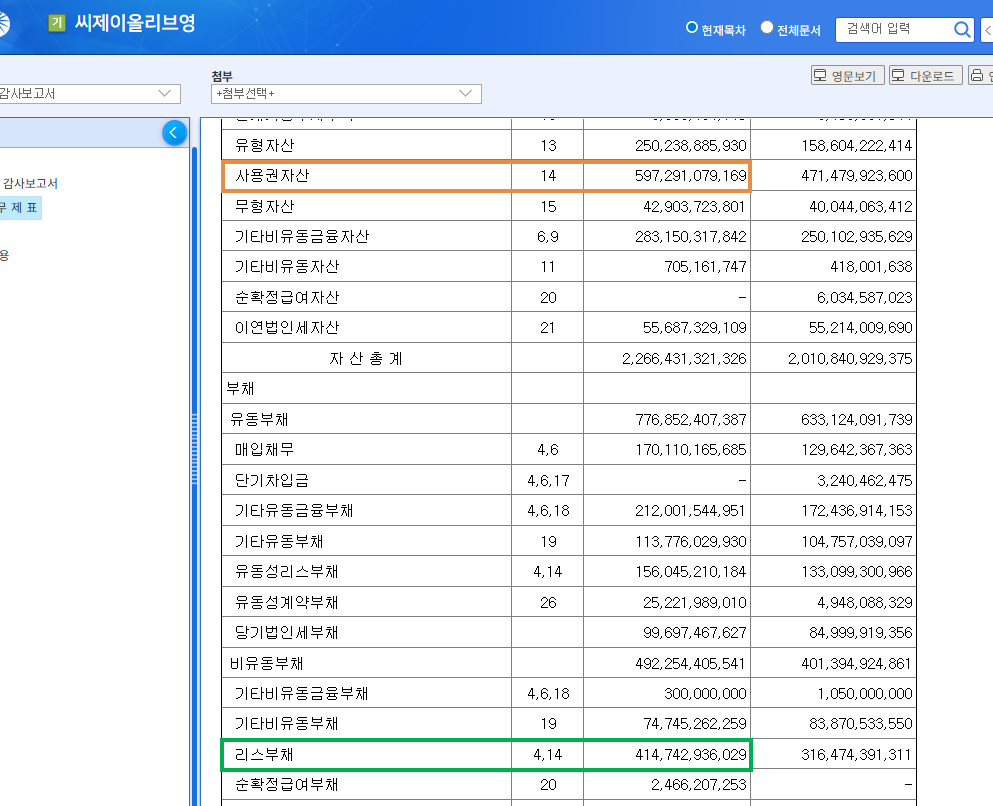Screen dimensions: 993x806
Task: Click the value 316,474,391,311
Action: point(856,755)
